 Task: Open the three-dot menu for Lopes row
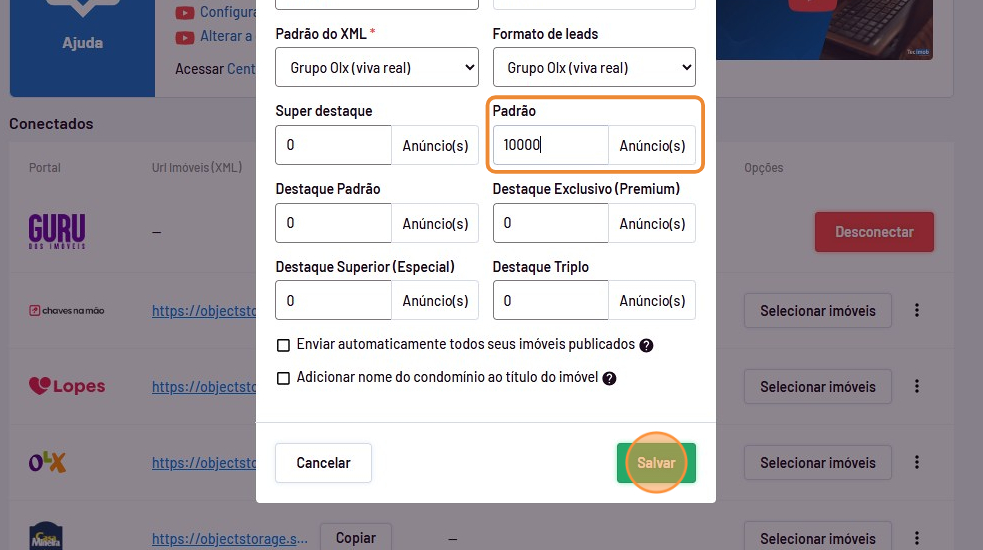tap(917, 387)
